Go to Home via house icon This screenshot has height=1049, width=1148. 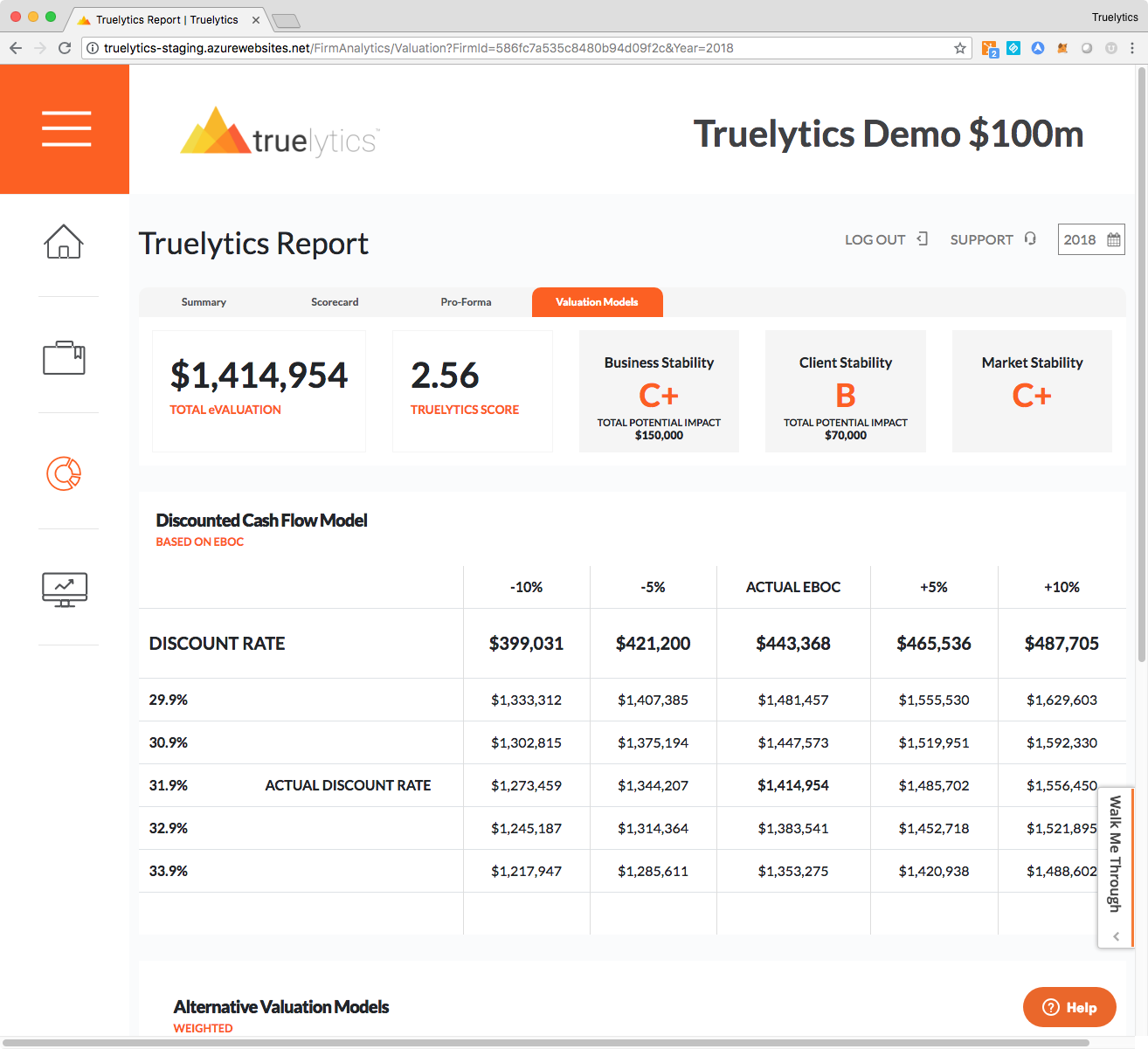tap(64, 242)
